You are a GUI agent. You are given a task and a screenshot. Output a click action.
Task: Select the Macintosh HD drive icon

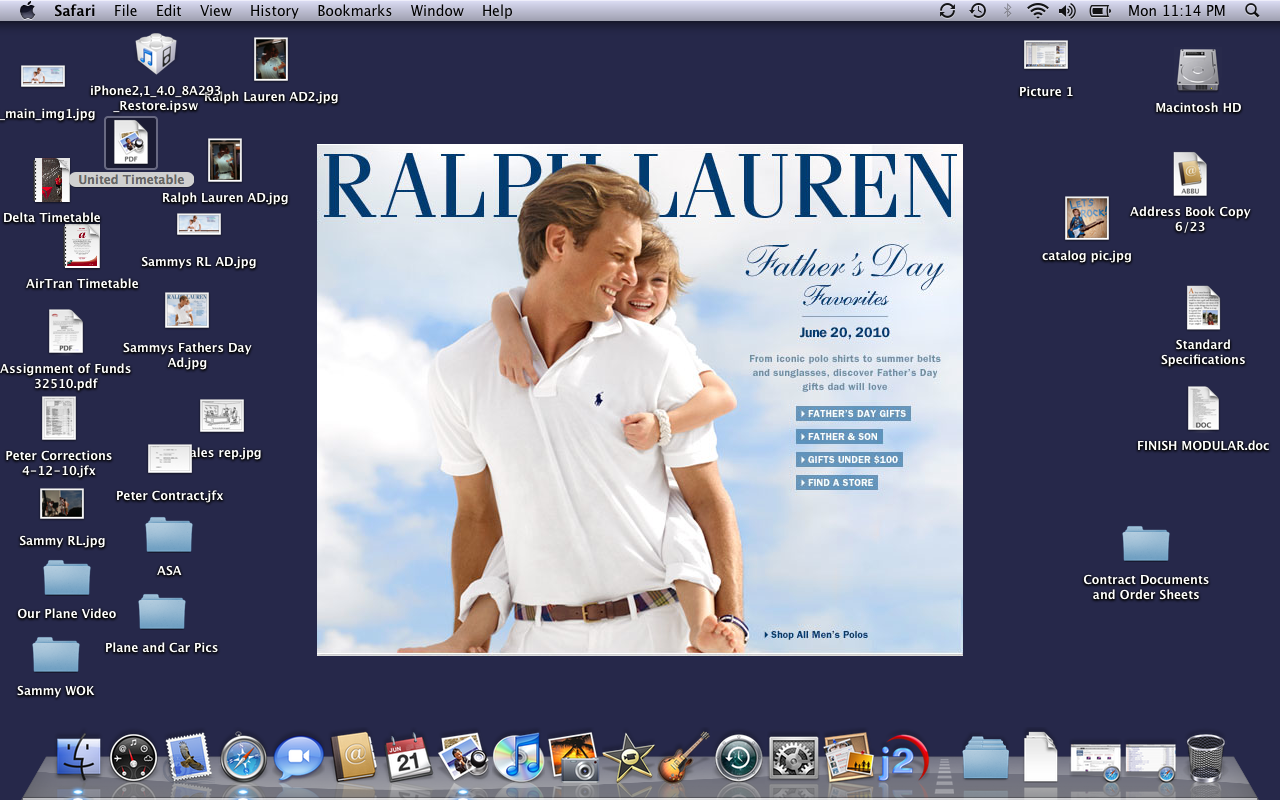(x=1198, y=70)
